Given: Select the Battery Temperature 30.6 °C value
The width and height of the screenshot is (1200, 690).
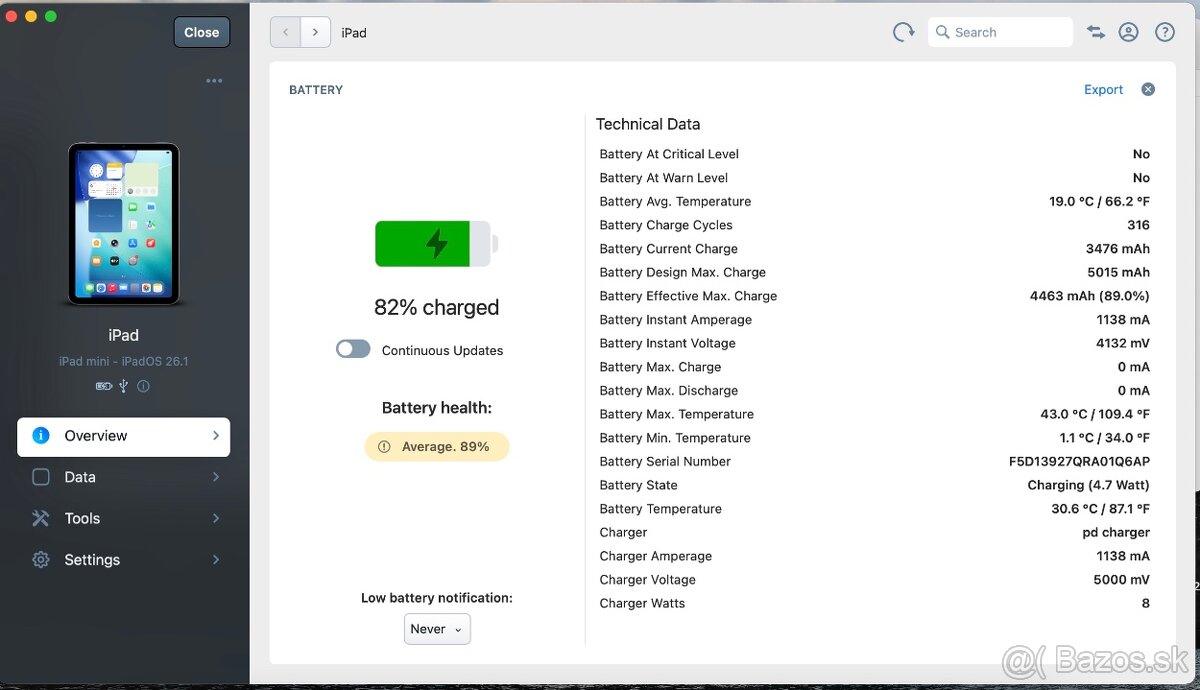Looking at the screenshot, I should pyautogui.click(x=1100, y=509).
